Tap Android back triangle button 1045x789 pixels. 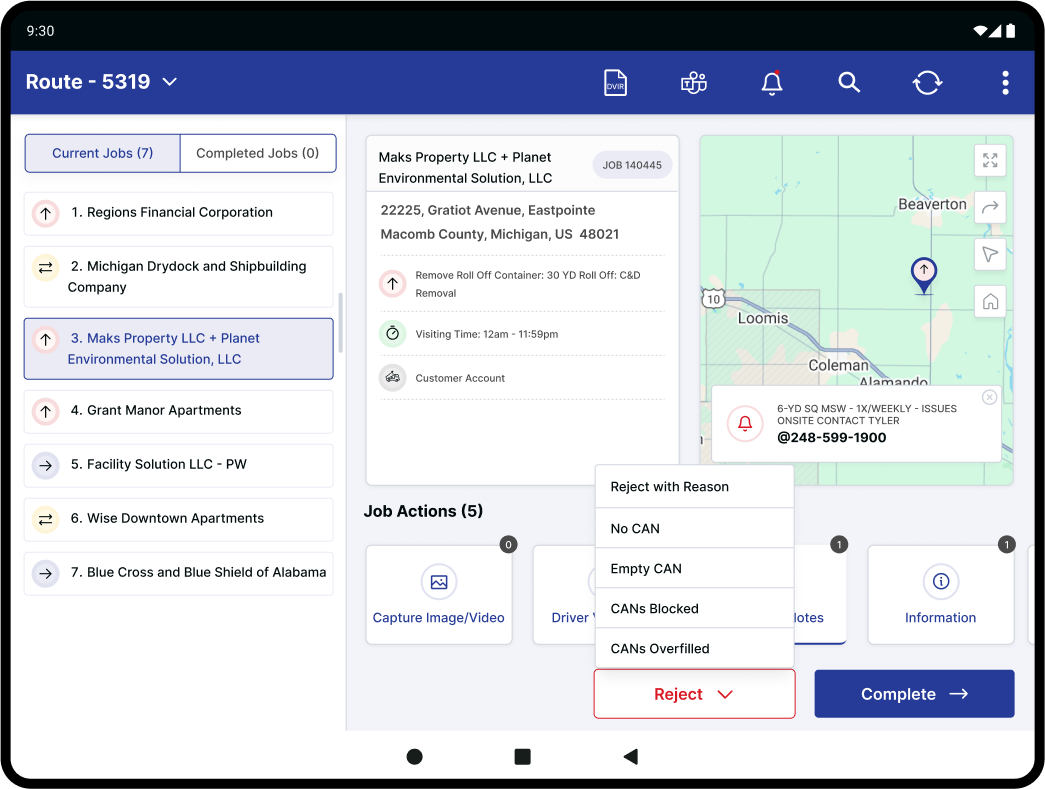(630, 756)
